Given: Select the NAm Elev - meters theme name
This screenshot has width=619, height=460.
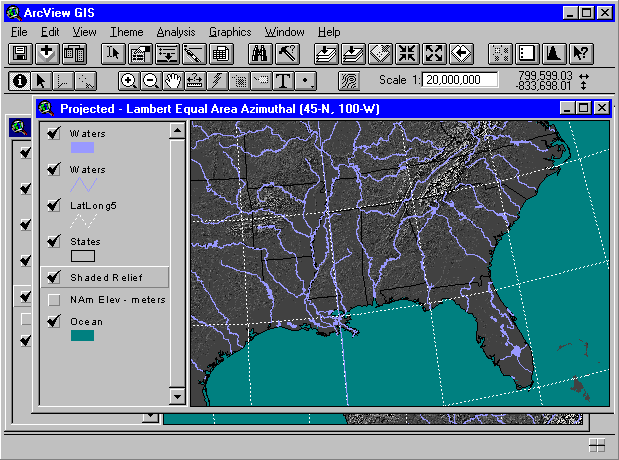Looking at the screenshot, I should click(118, 300).
